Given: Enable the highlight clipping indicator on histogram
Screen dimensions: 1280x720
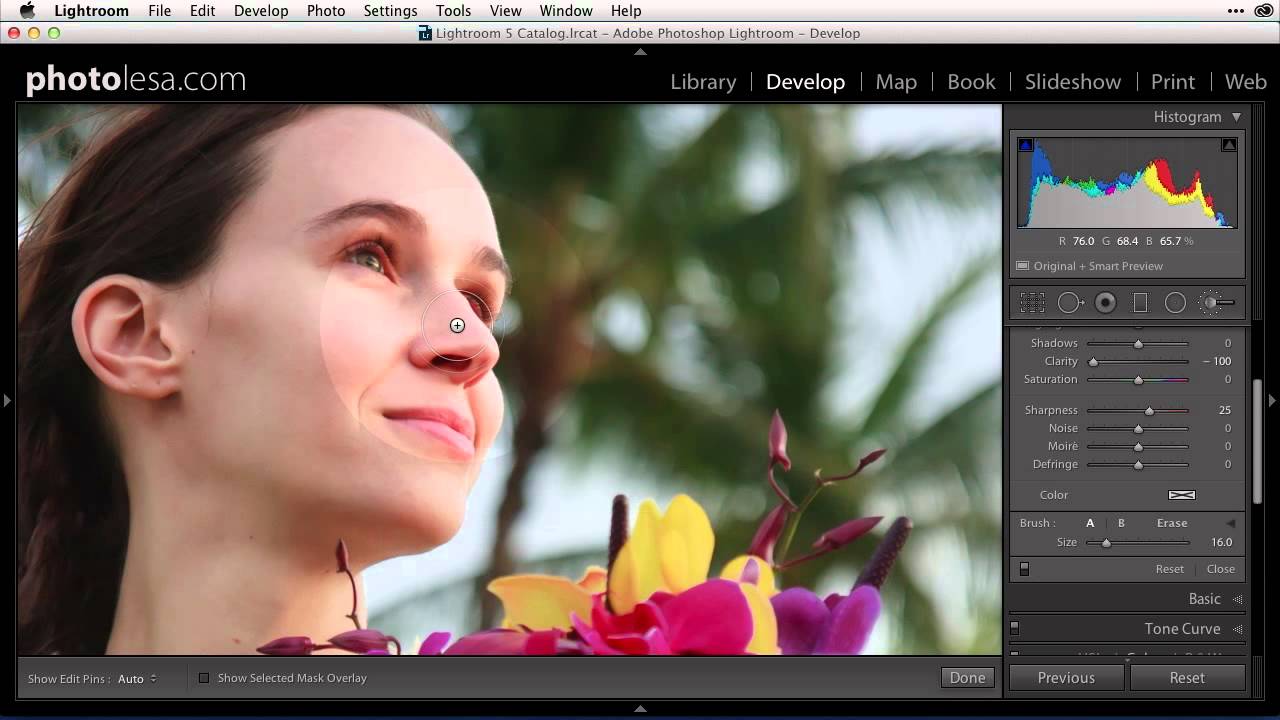Looking at the screenshot, I should tap(1228, 144).
